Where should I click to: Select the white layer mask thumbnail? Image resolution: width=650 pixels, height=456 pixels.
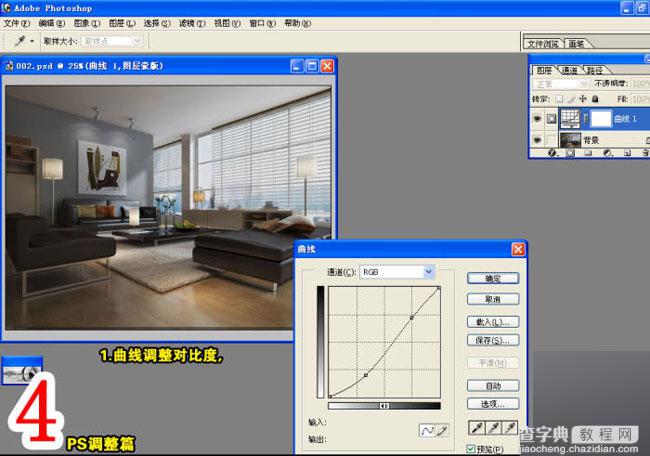click(x=601, y=119)
